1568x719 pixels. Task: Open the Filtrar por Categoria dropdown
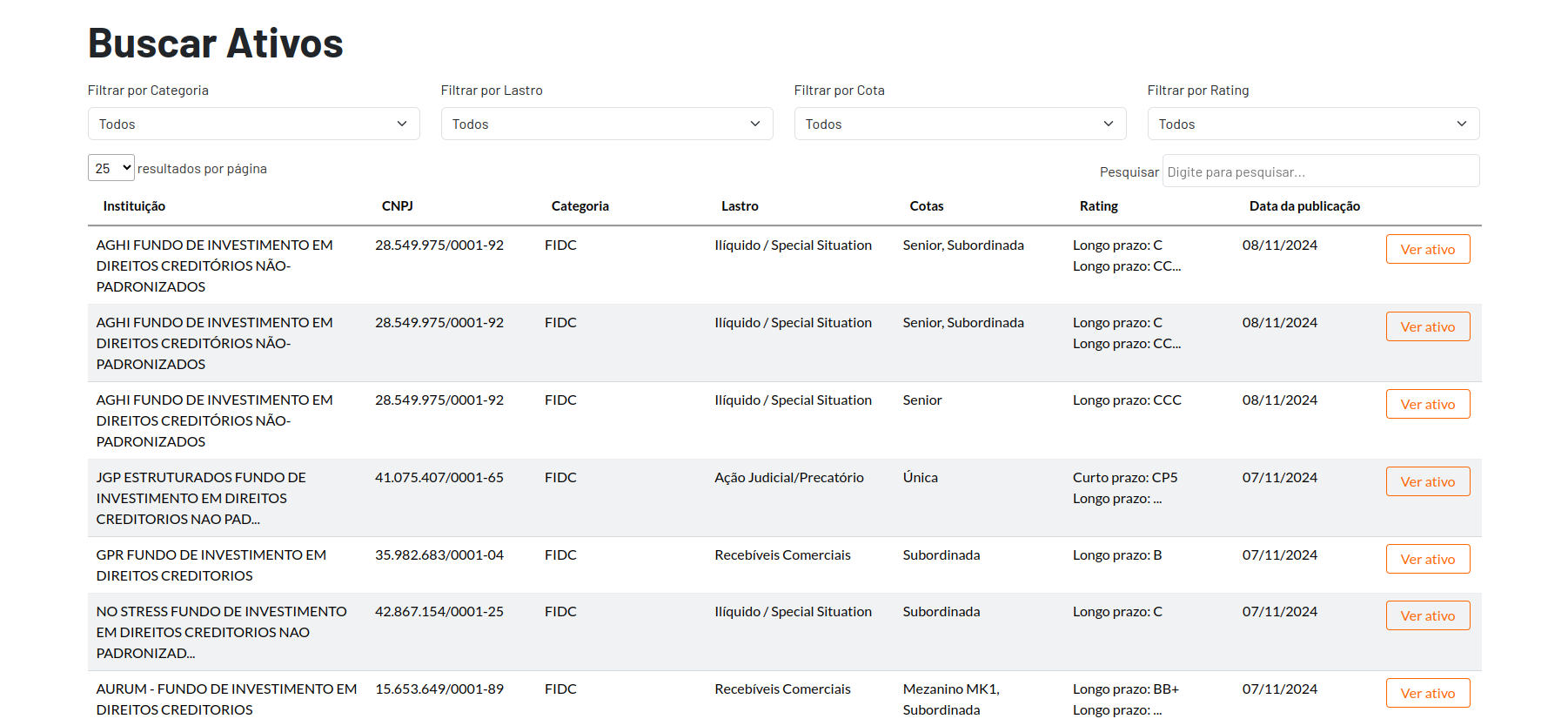click(x=253, y=124)
